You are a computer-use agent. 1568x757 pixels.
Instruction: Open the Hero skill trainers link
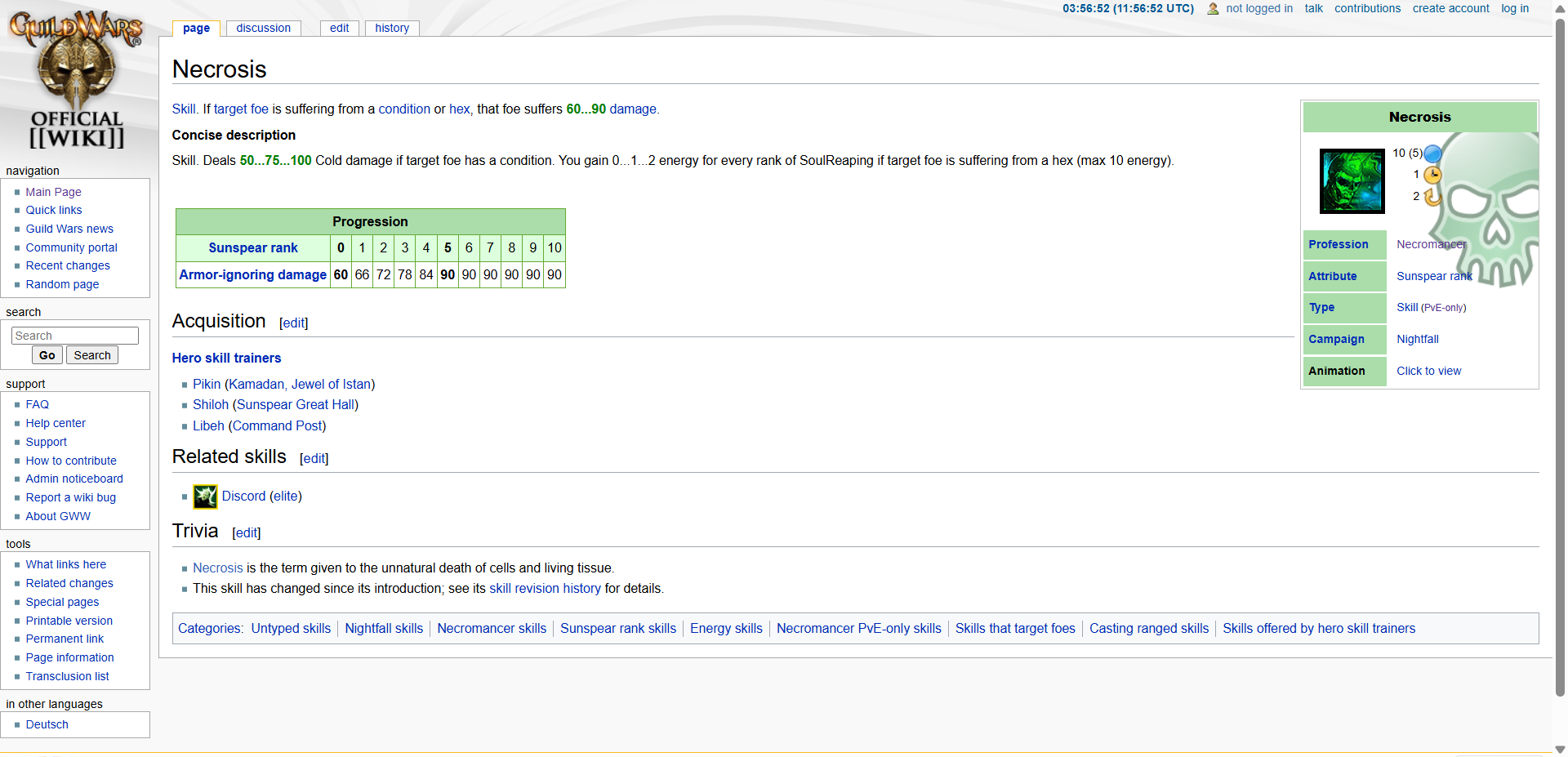pos(226,358)
